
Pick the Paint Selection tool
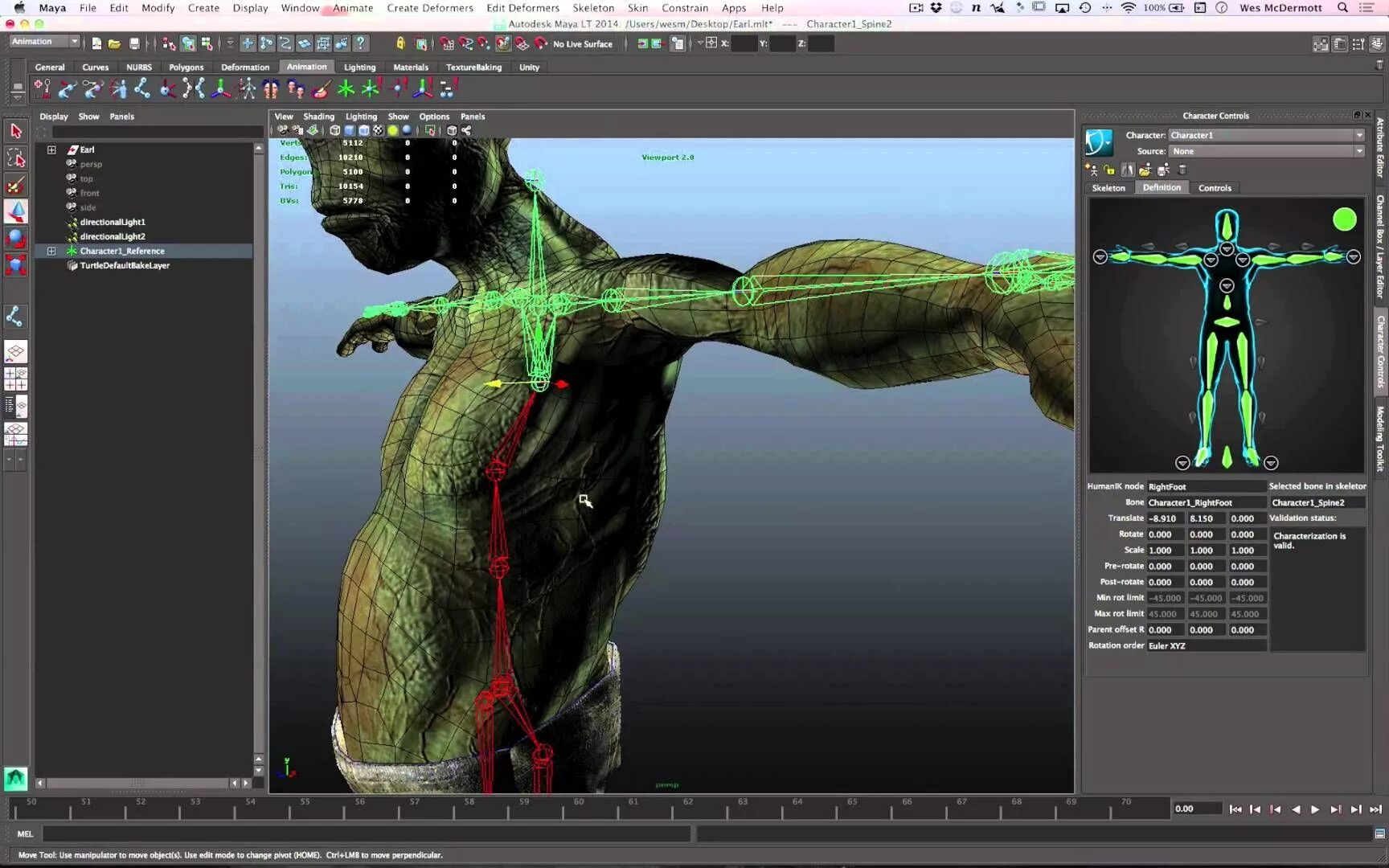pos(16,185)
